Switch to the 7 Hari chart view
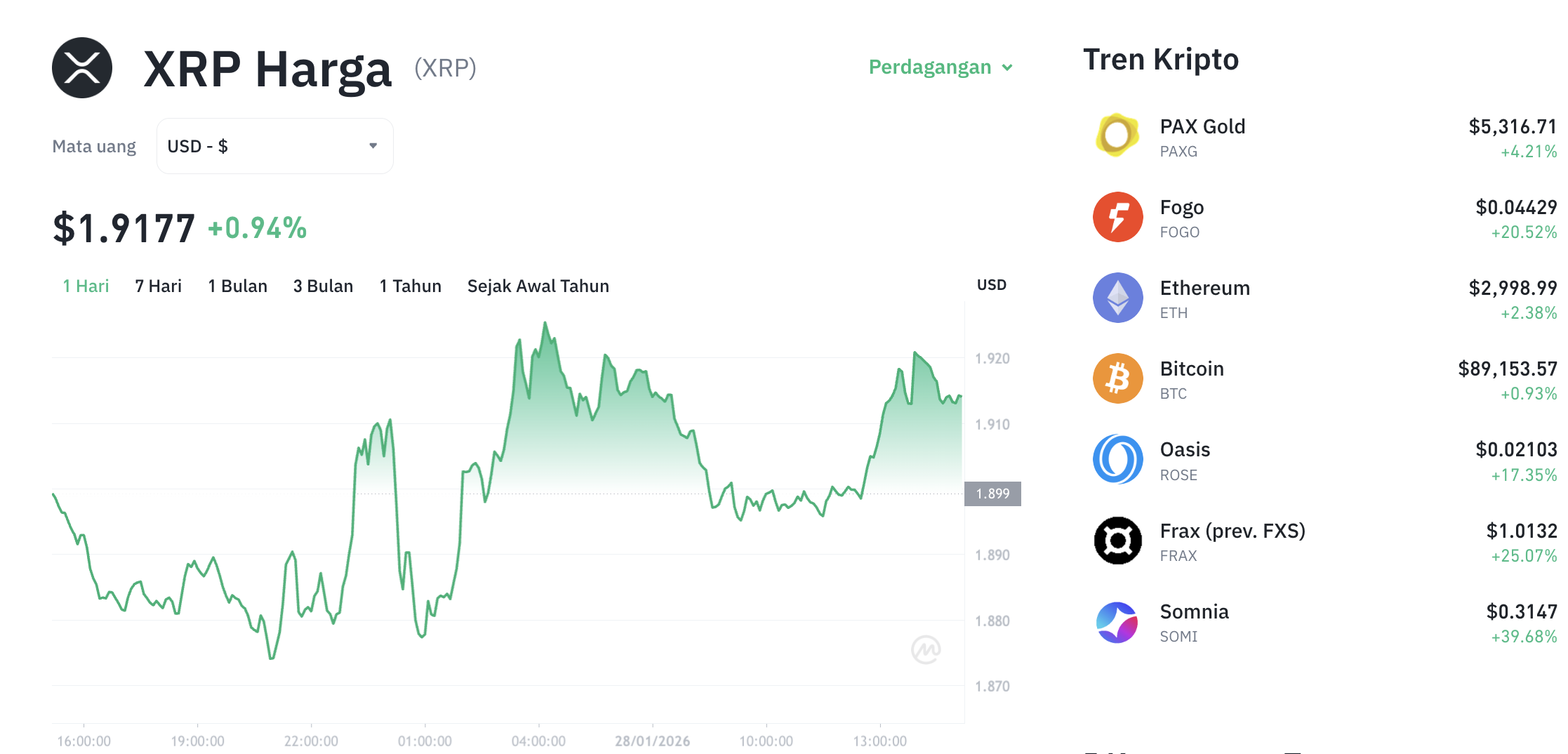1568x754 pixels. pyautogui.click(x=158, y=286)
